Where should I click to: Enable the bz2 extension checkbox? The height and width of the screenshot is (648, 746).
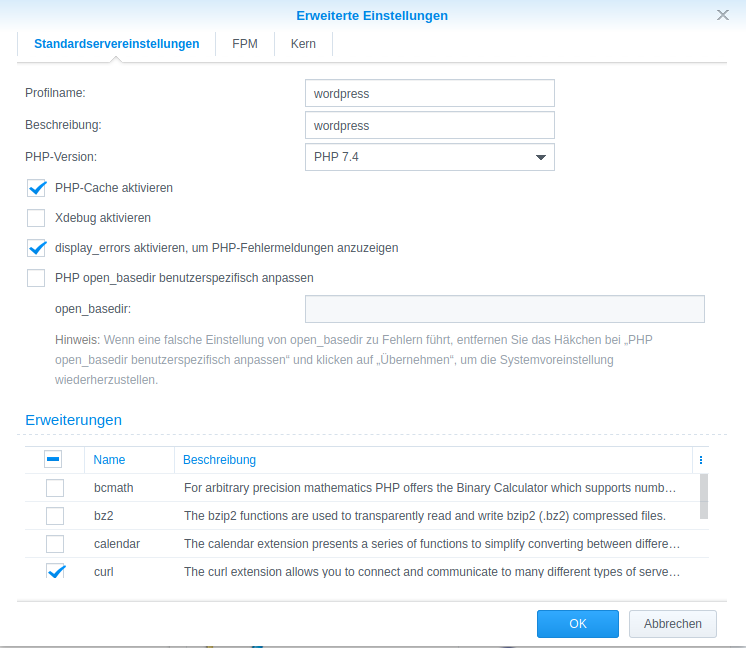(55, 516)
